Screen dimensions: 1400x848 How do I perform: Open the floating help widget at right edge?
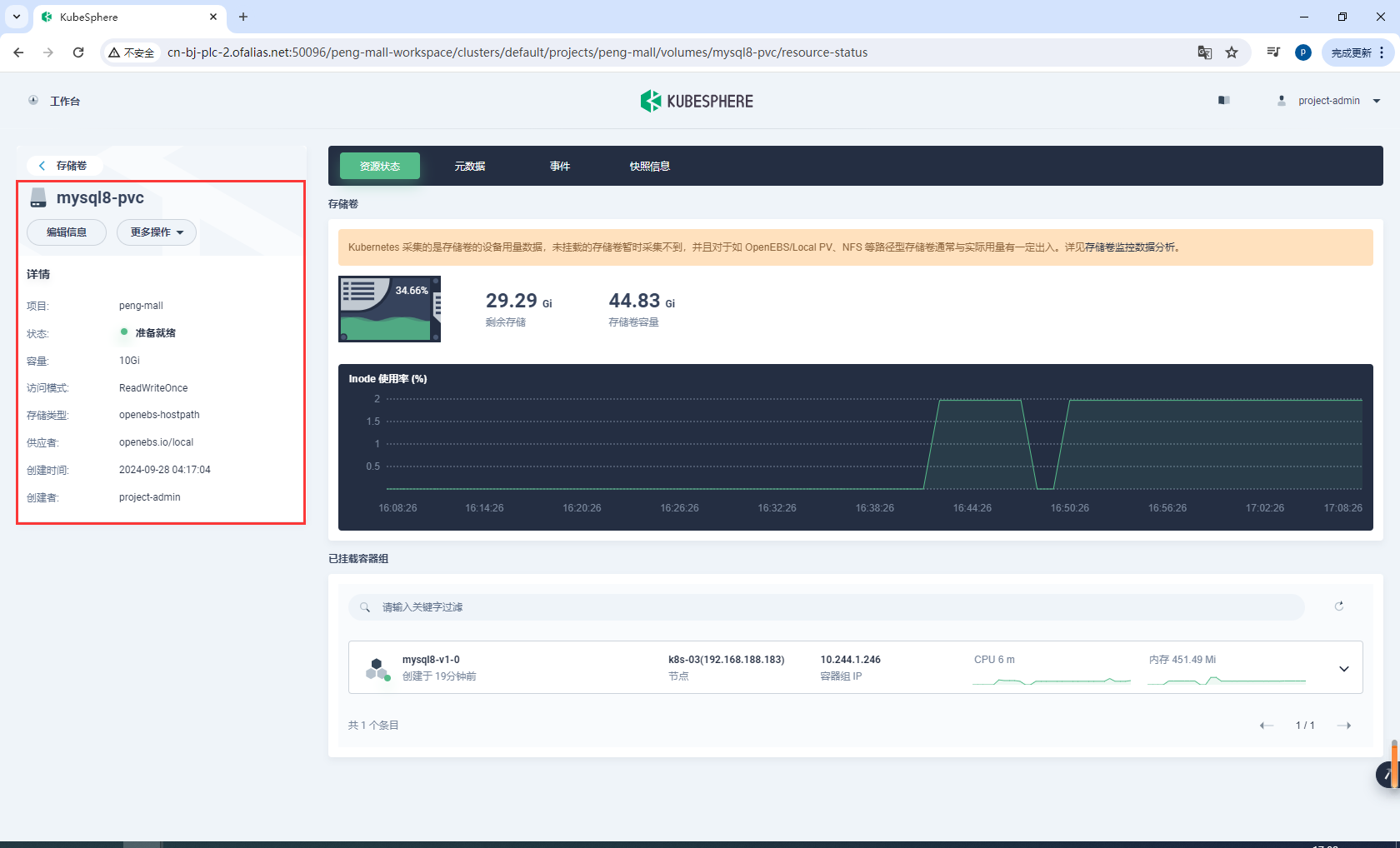pyautogui.click(x=1387, y=775)
